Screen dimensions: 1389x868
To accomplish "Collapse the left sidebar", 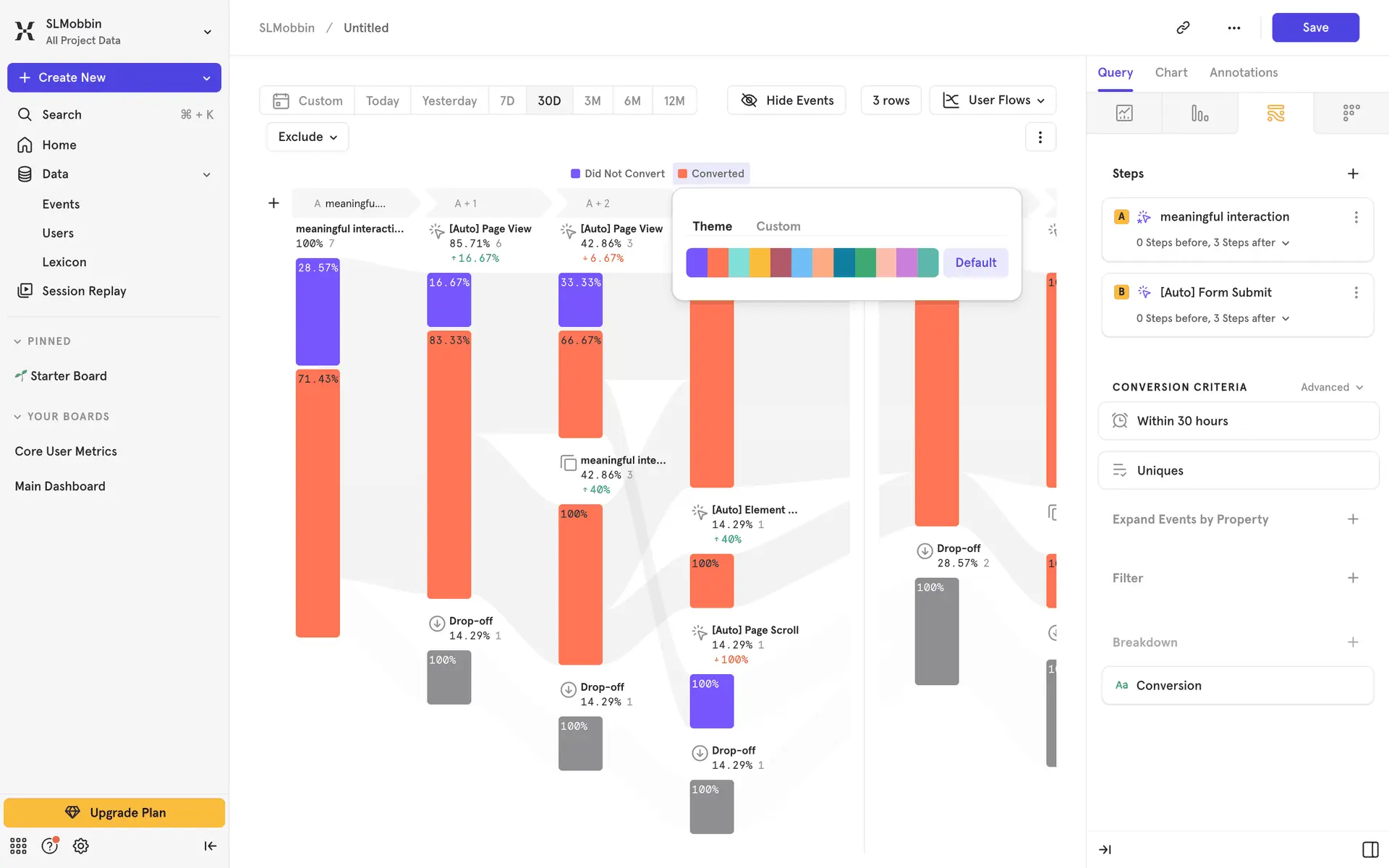I will [210, 846].
